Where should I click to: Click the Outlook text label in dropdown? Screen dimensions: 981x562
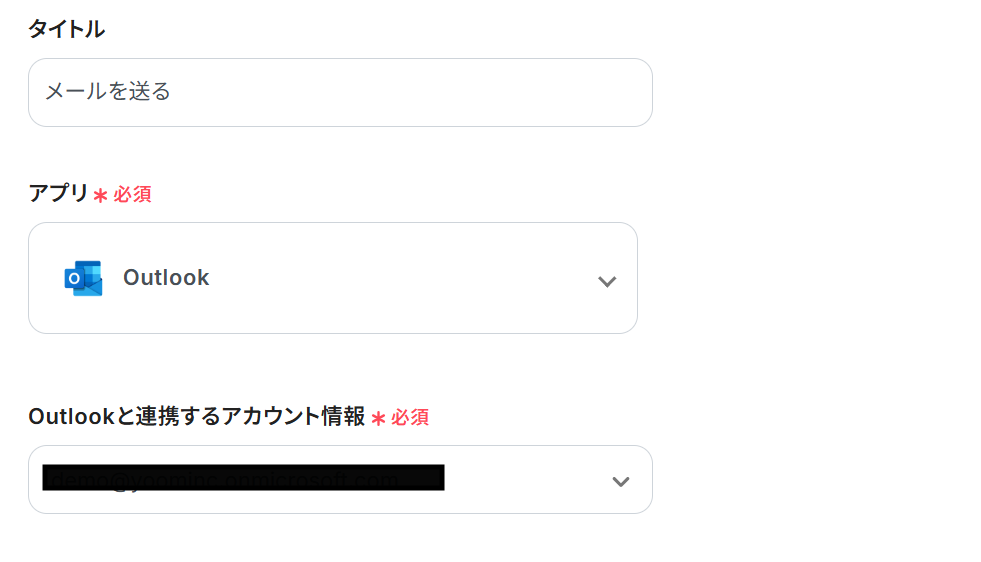tap(166, 278)
